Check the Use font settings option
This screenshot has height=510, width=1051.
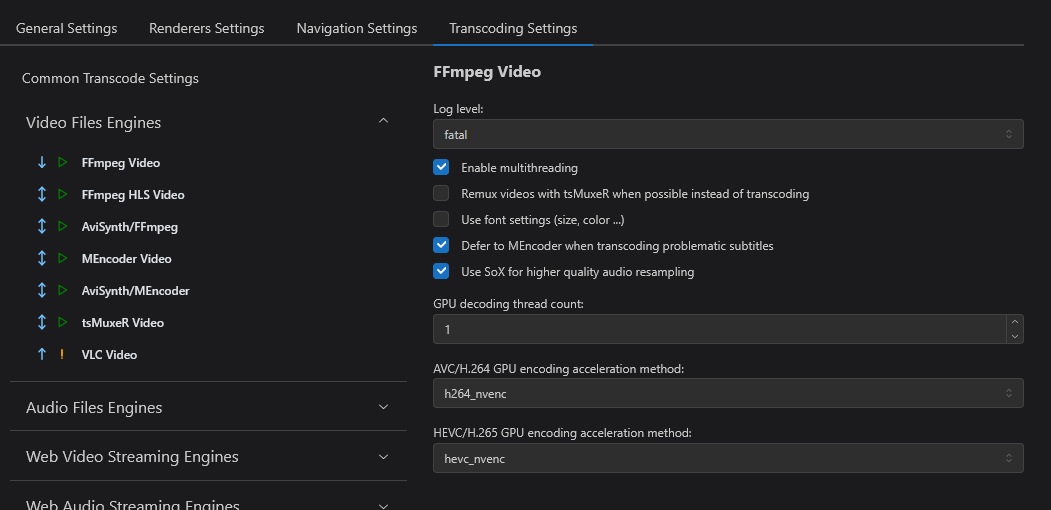tap(441, 219)
